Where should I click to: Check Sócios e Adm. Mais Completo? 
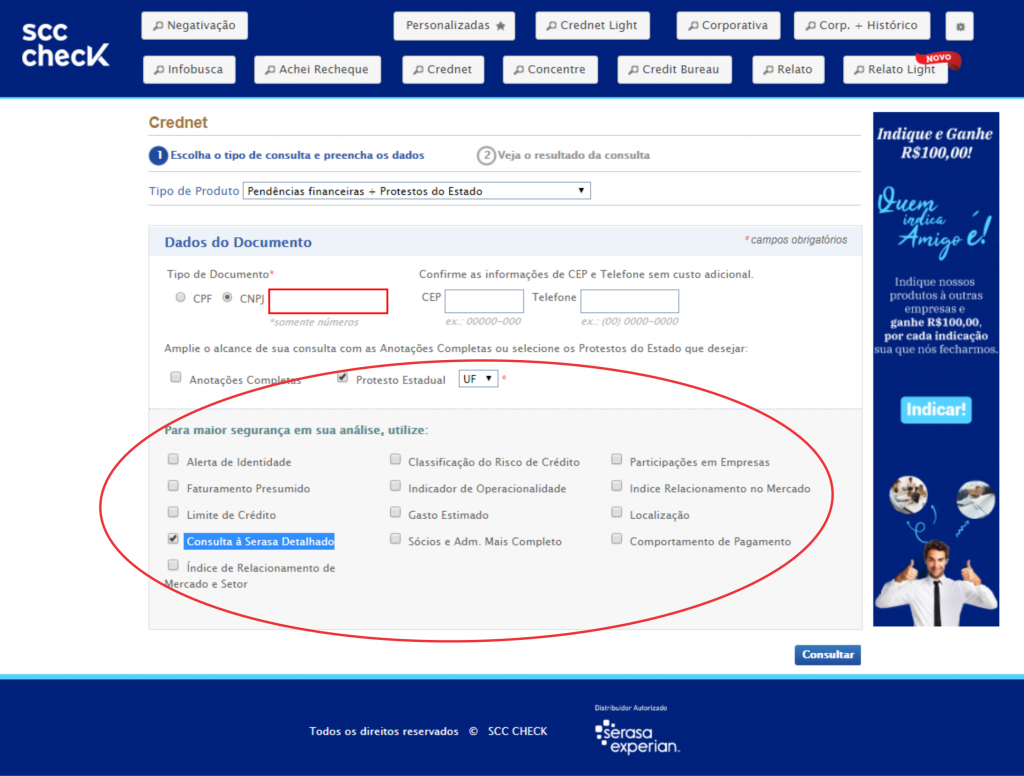coord(395,539)
